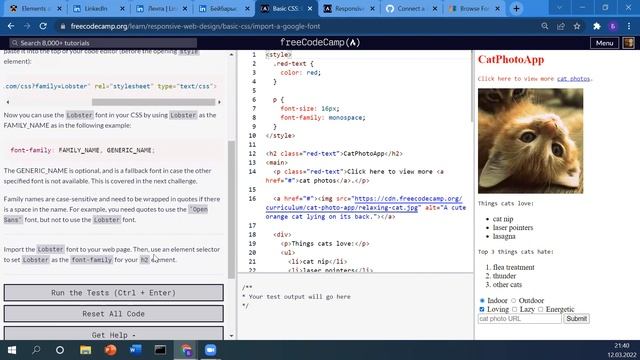Open PowerPoint from the taskbar
This screenshot has height=360, width=640.
(110, 350)
